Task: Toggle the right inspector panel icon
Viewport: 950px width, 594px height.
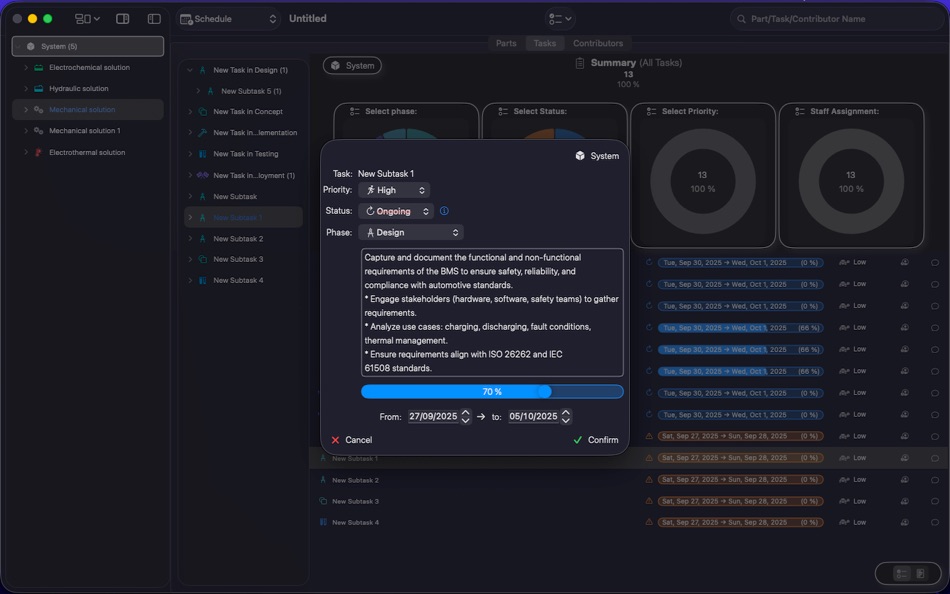Action: (x=122, y=19)
